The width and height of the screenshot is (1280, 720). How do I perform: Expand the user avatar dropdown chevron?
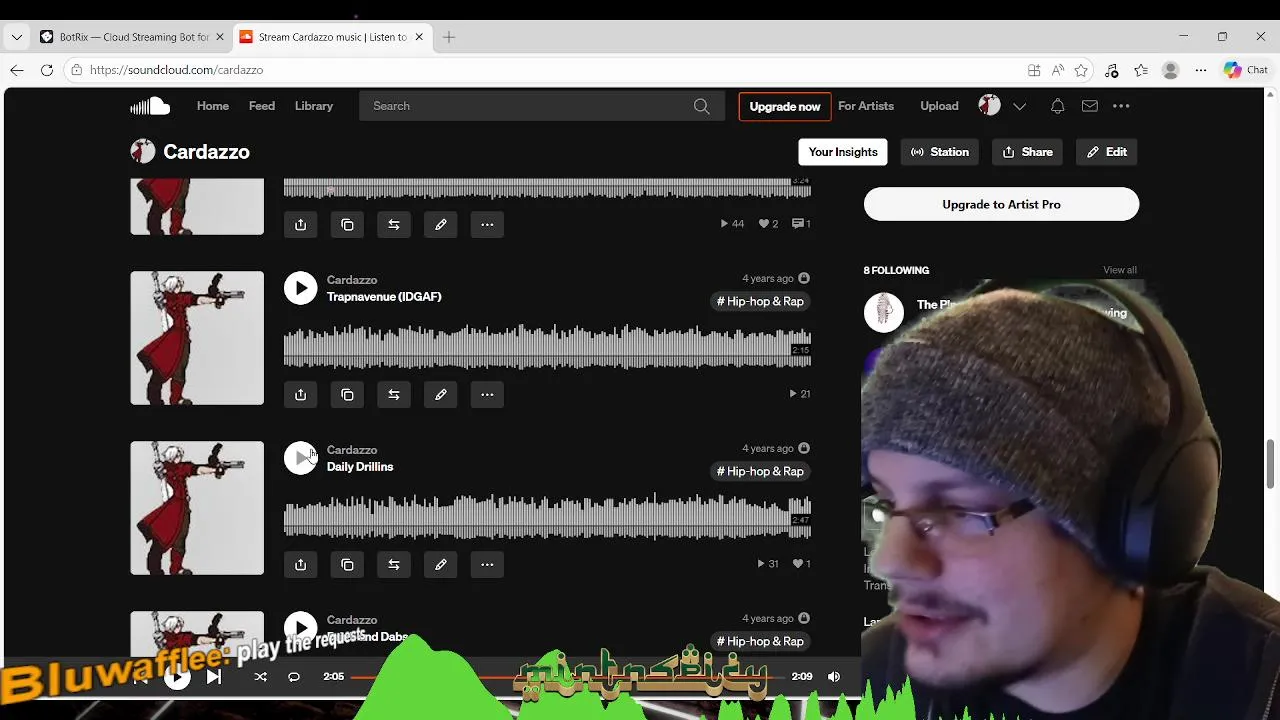coord(1019,106)
